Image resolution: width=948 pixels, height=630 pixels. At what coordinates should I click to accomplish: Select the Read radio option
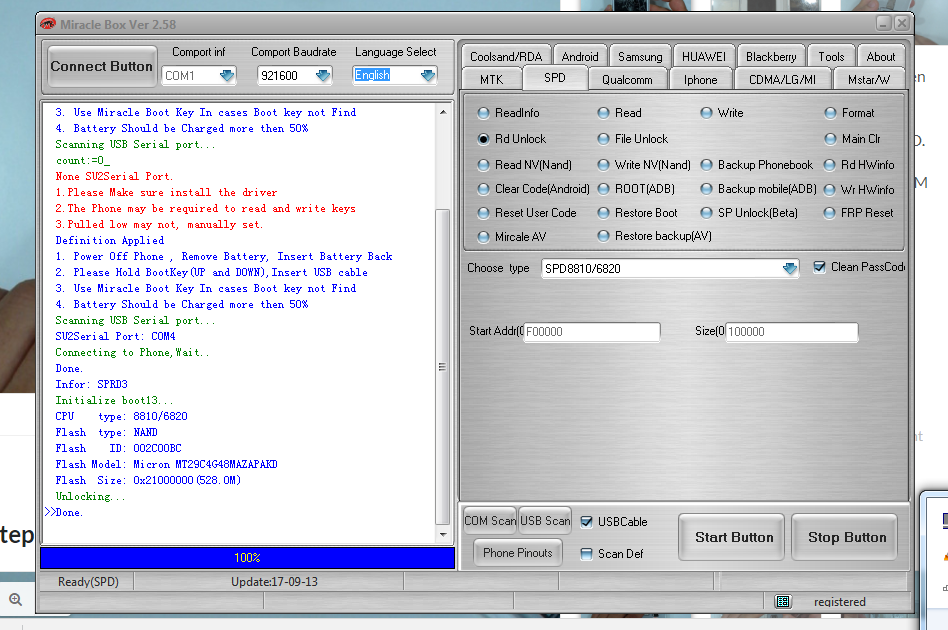tap(619, 113)
